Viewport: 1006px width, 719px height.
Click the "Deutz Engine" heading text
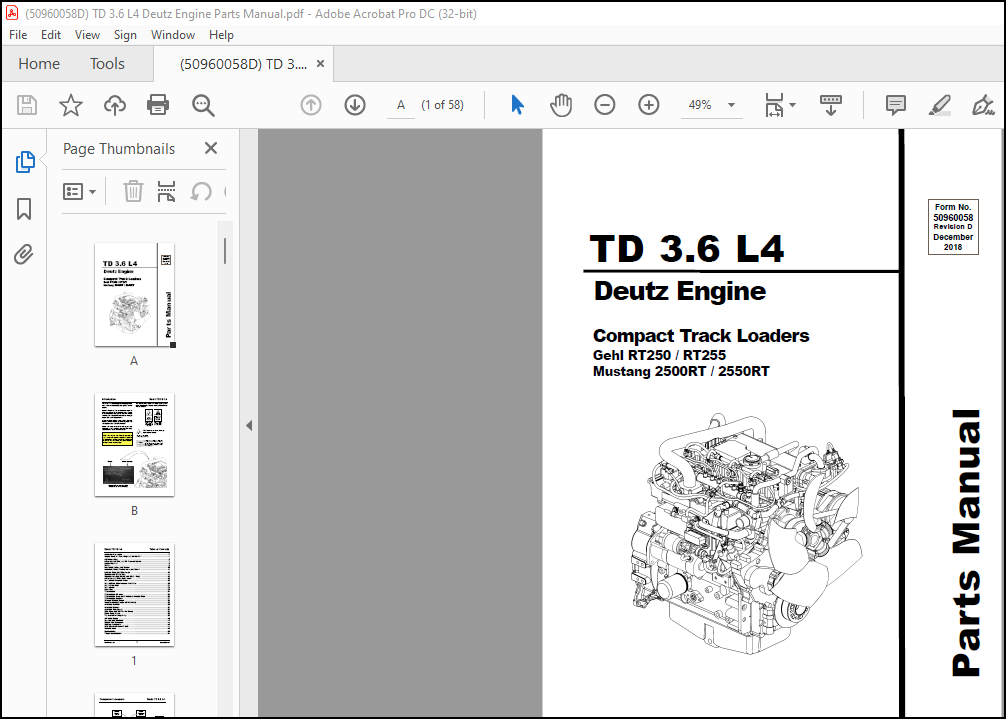pos(679,291)
